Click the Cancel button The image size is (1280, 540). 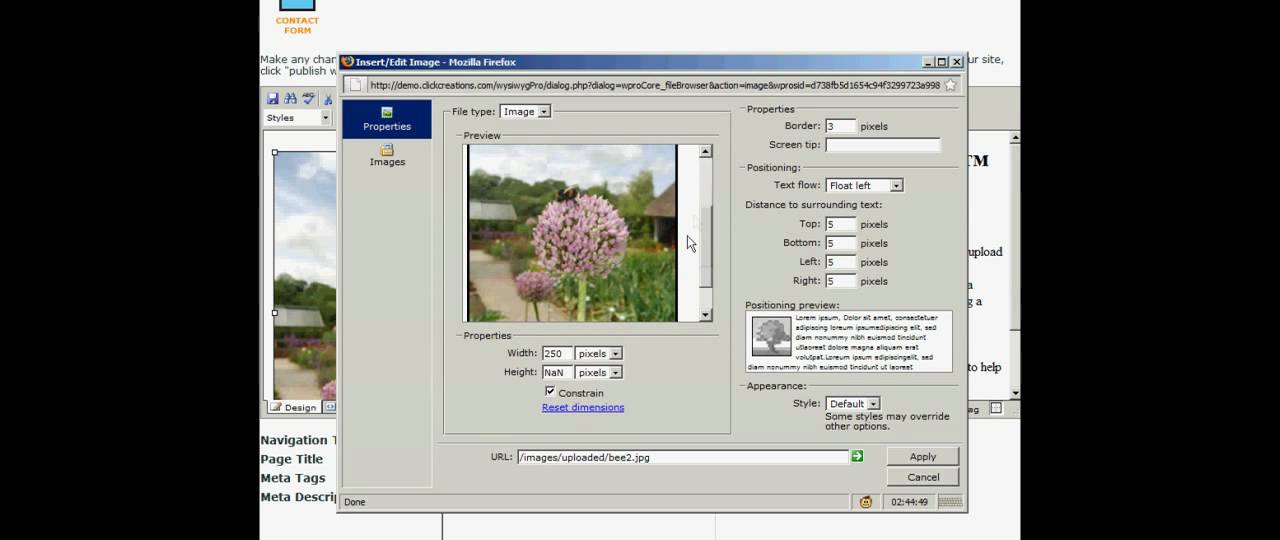tap(923, 477)
